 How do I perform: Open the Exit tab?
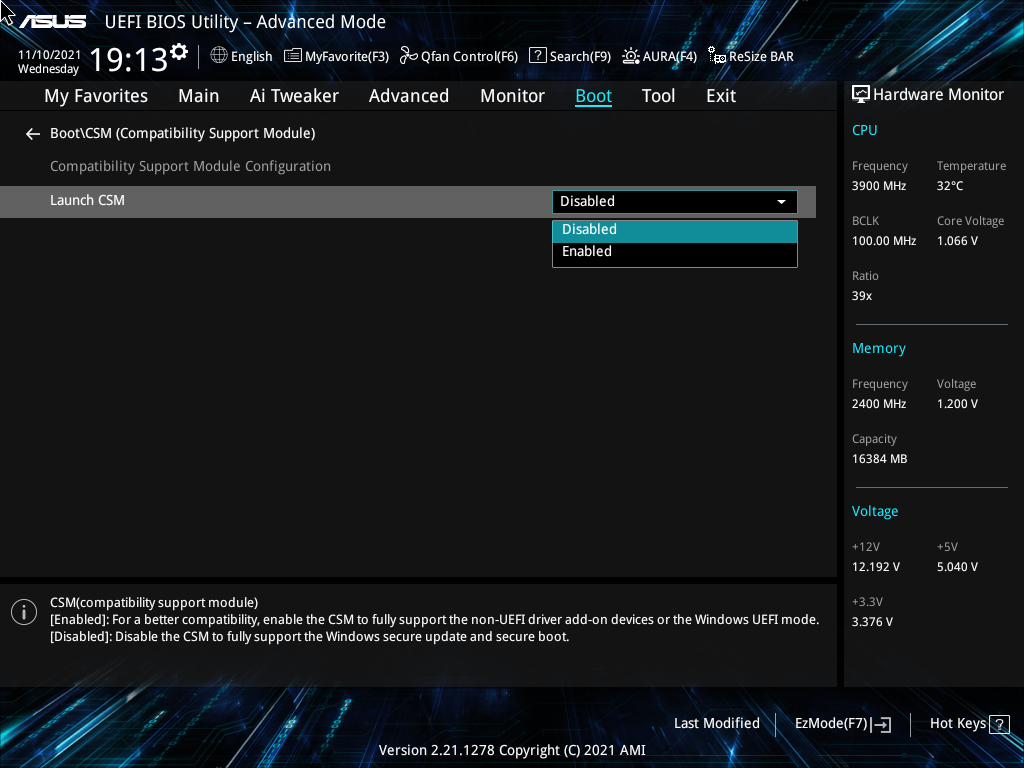tap(721, 96)
